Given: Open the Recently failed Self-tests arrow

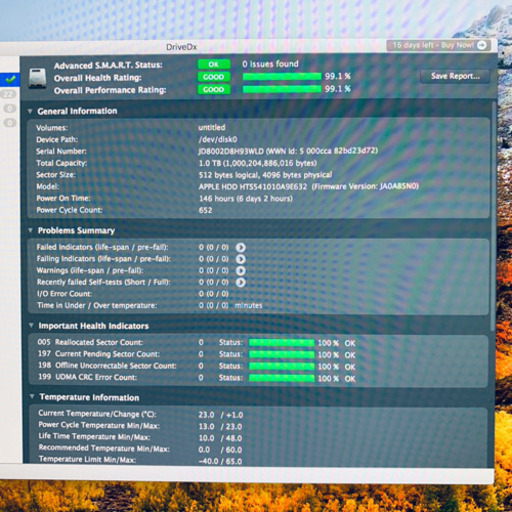Looking at the screenshot, I should coord(241,282).
